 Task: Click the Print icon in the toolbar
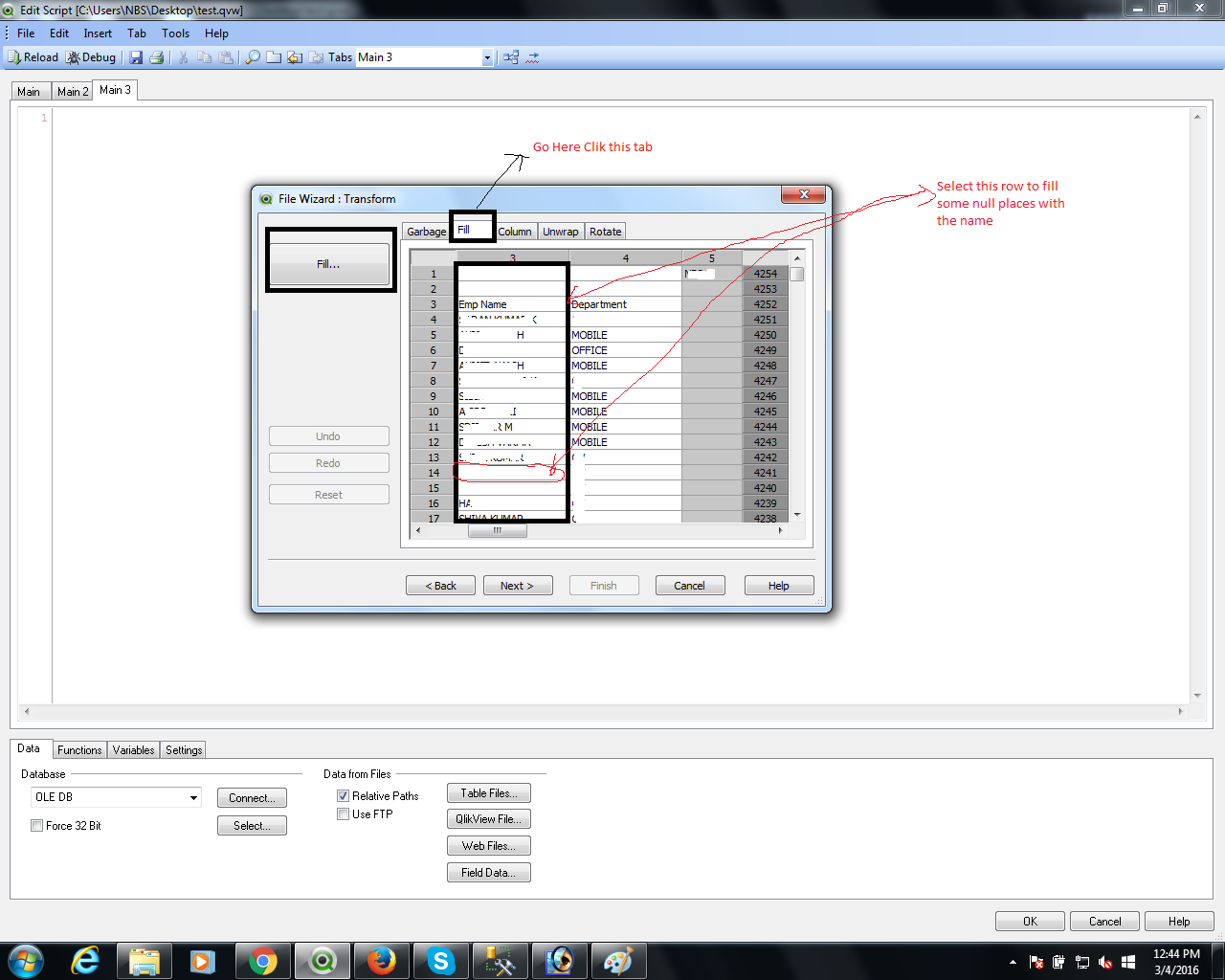pyautogui.click(x=157, y=57)
